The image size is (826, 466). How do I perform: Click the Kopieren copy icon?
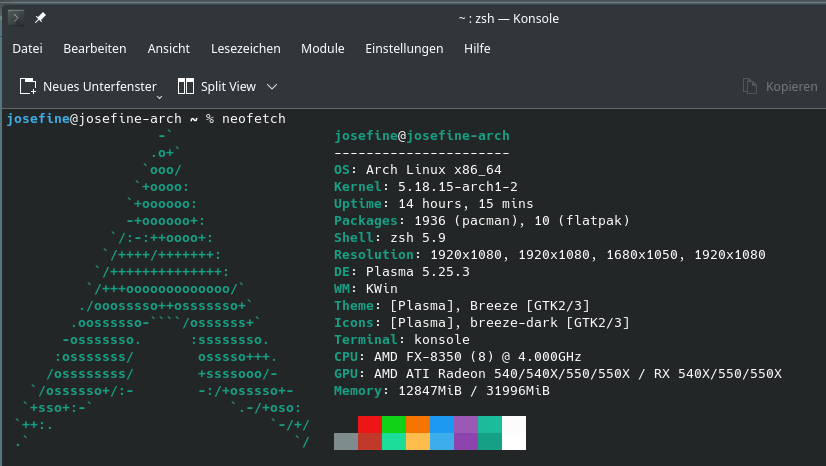point(750,86)
